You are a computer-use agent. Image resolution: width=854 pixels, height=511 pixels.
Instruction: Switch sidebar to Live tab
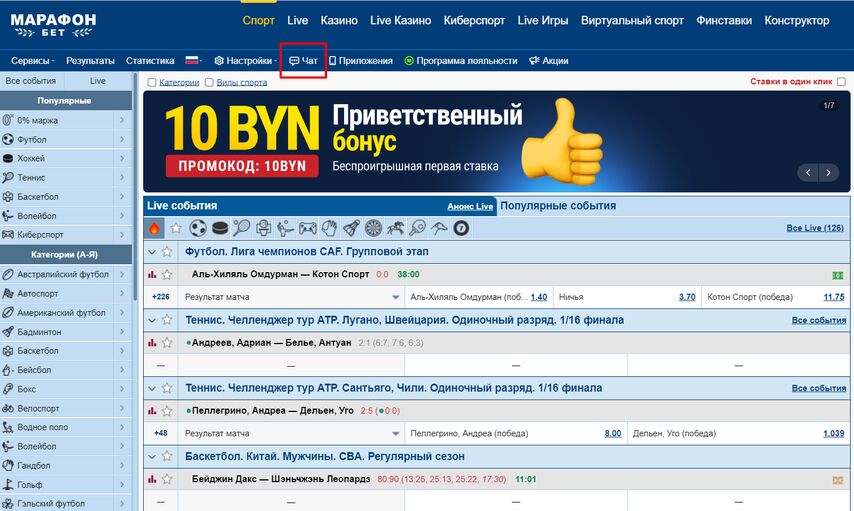[x=98, y=81]
